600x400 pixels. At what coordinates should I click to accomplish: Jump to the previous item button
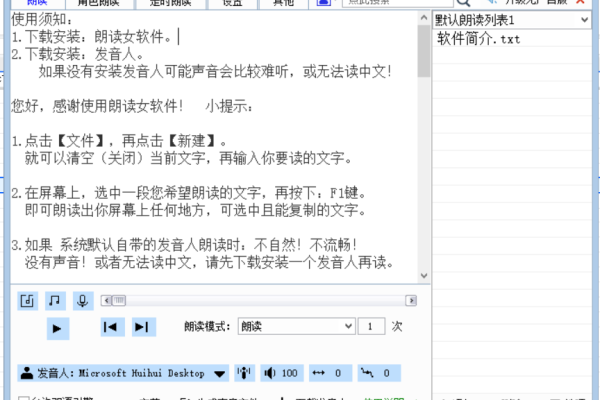112,327
